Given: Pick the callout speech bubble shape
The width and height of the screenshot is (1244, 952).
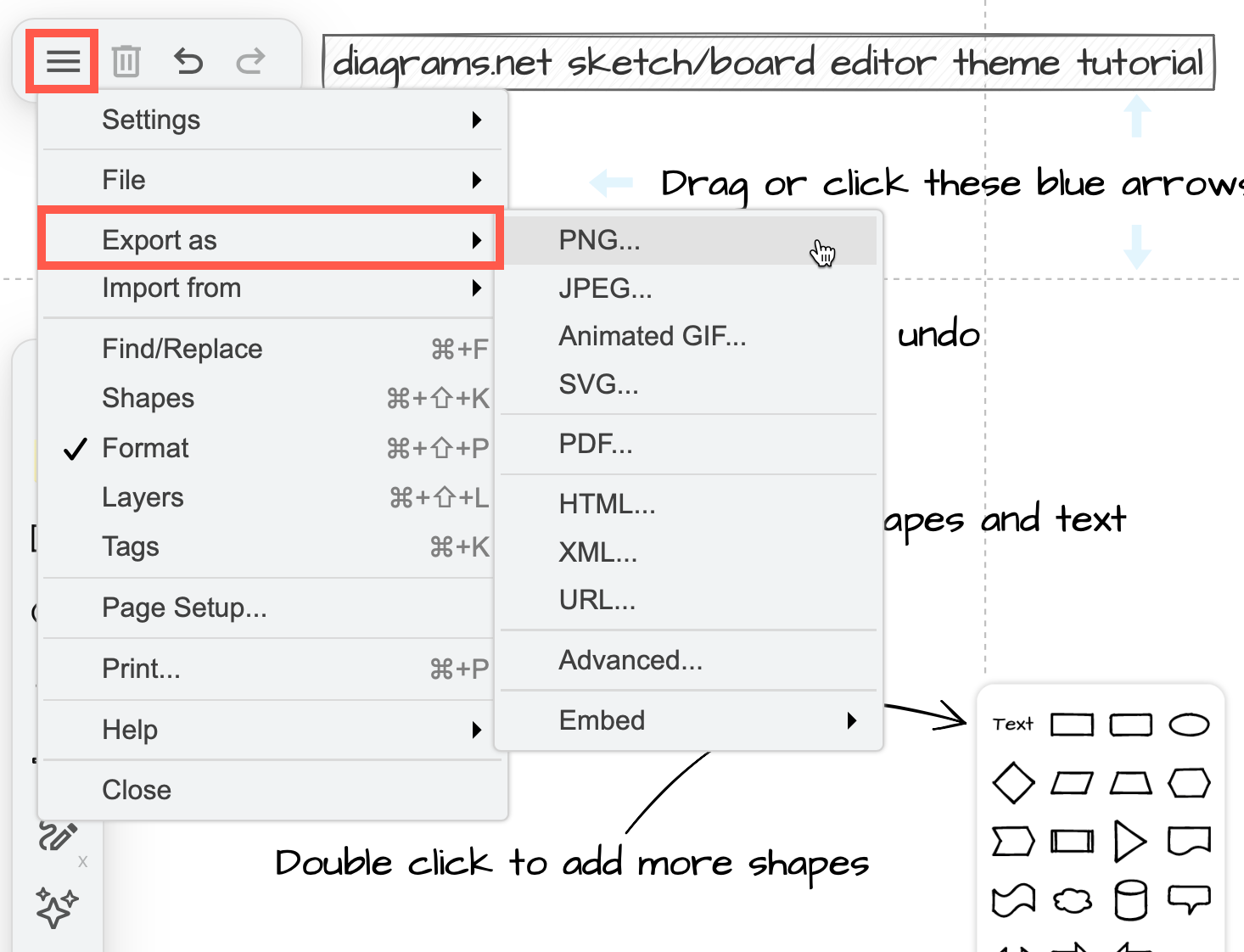Looking at the screenshot, I should pos(1189,899).
